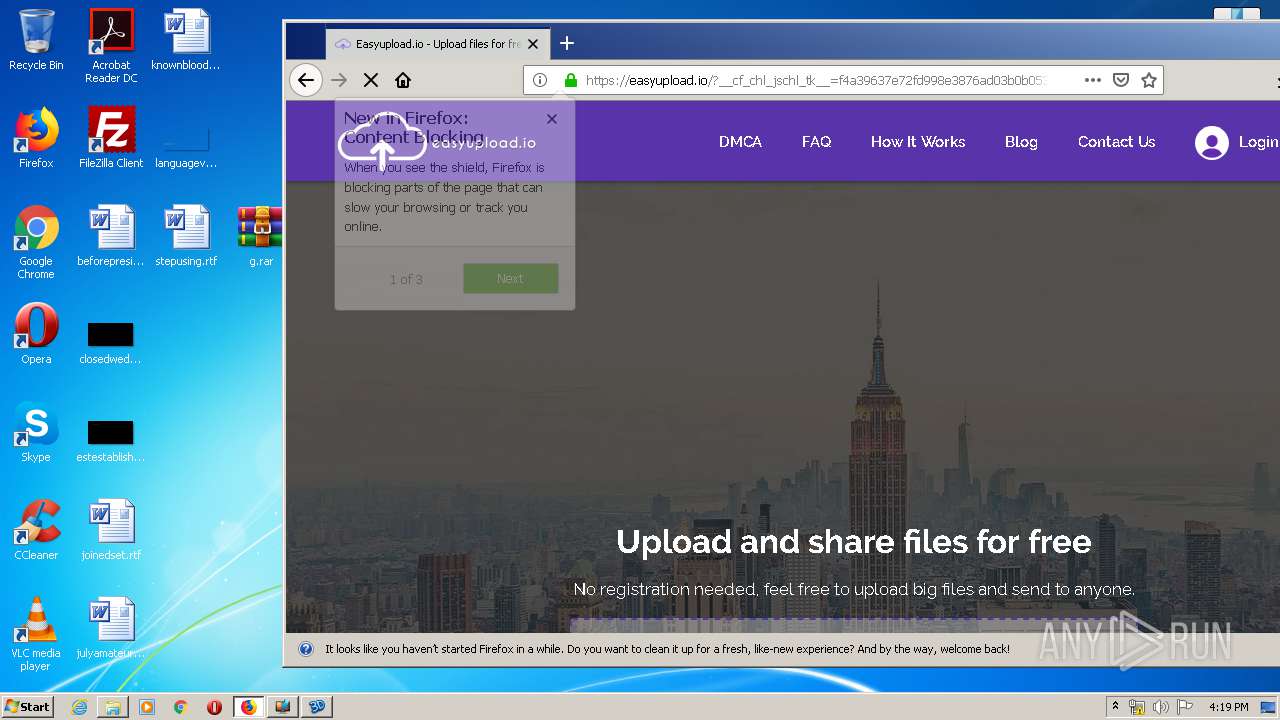Go back with Firefox back arrow
The width and height of the screenshot is (1280, 720).
click(306, 80)
